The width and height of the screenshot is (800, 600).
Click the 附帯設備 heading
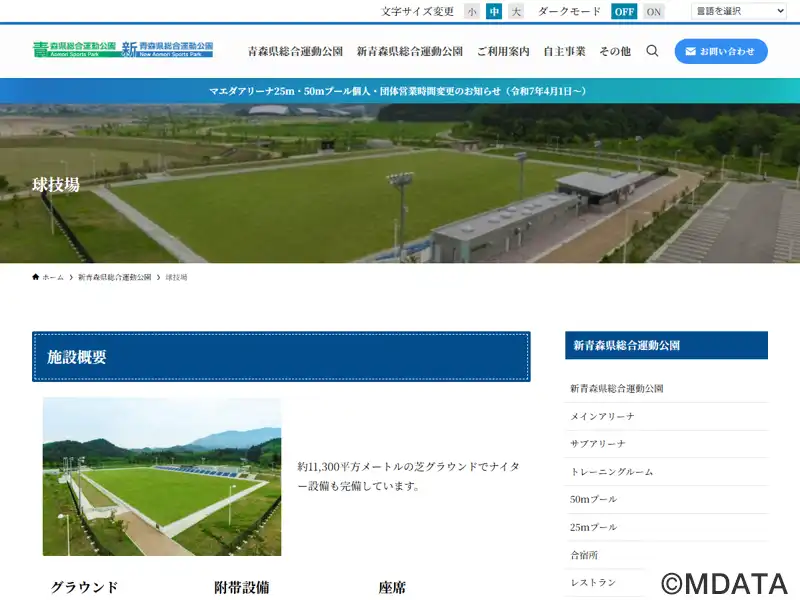coord(241,587)
